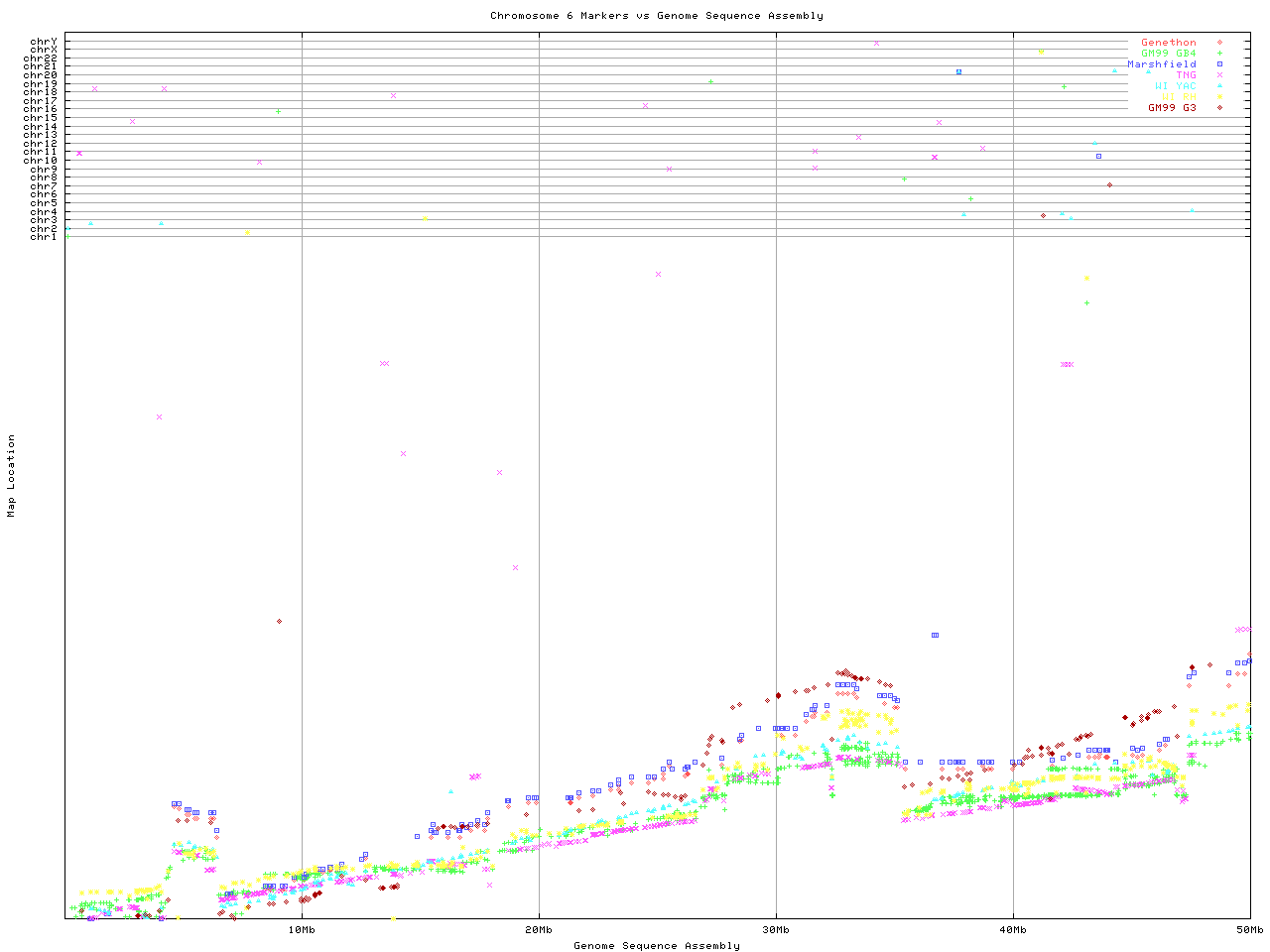Screen dimensions: 1270x952
Task: Click the WI RH yellow star marker
Action: coord(1219,97)
